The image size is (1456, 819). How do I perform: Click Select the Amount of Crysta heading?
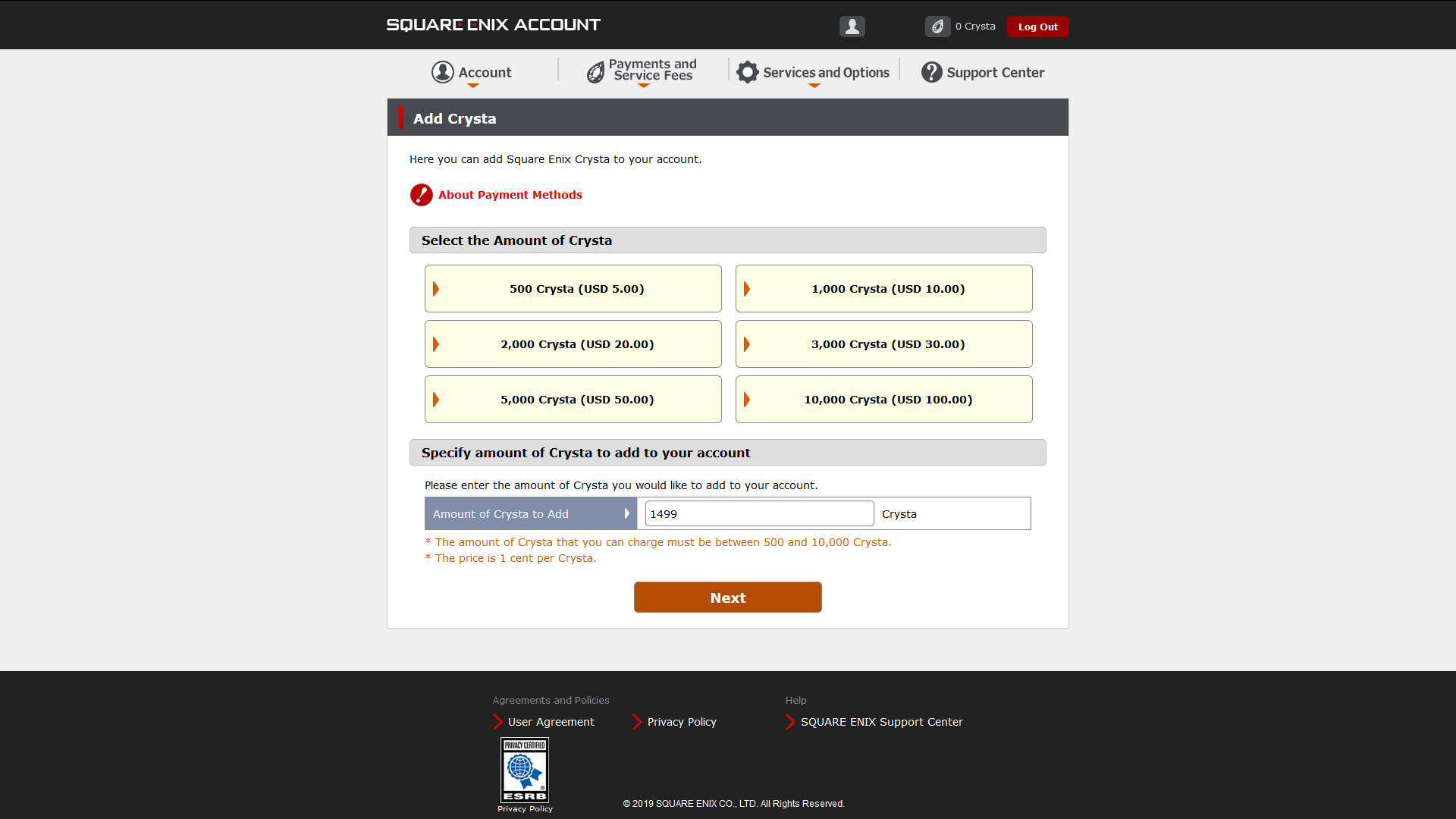516,240
